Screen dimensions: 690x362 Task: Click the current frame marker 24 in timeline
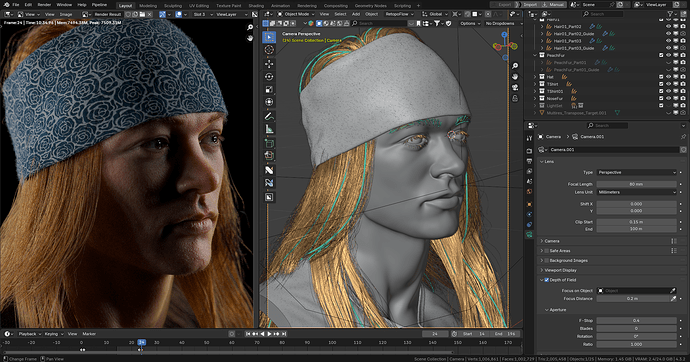point(141,342)
